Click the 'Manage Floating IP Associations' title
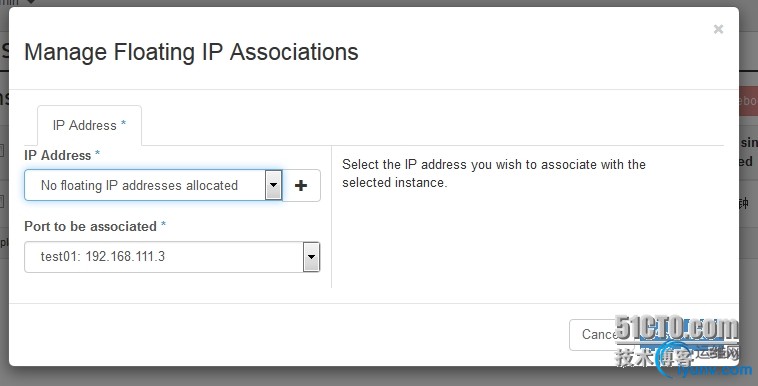This screenshot has height=386, width=758. [x=191, y=52]
